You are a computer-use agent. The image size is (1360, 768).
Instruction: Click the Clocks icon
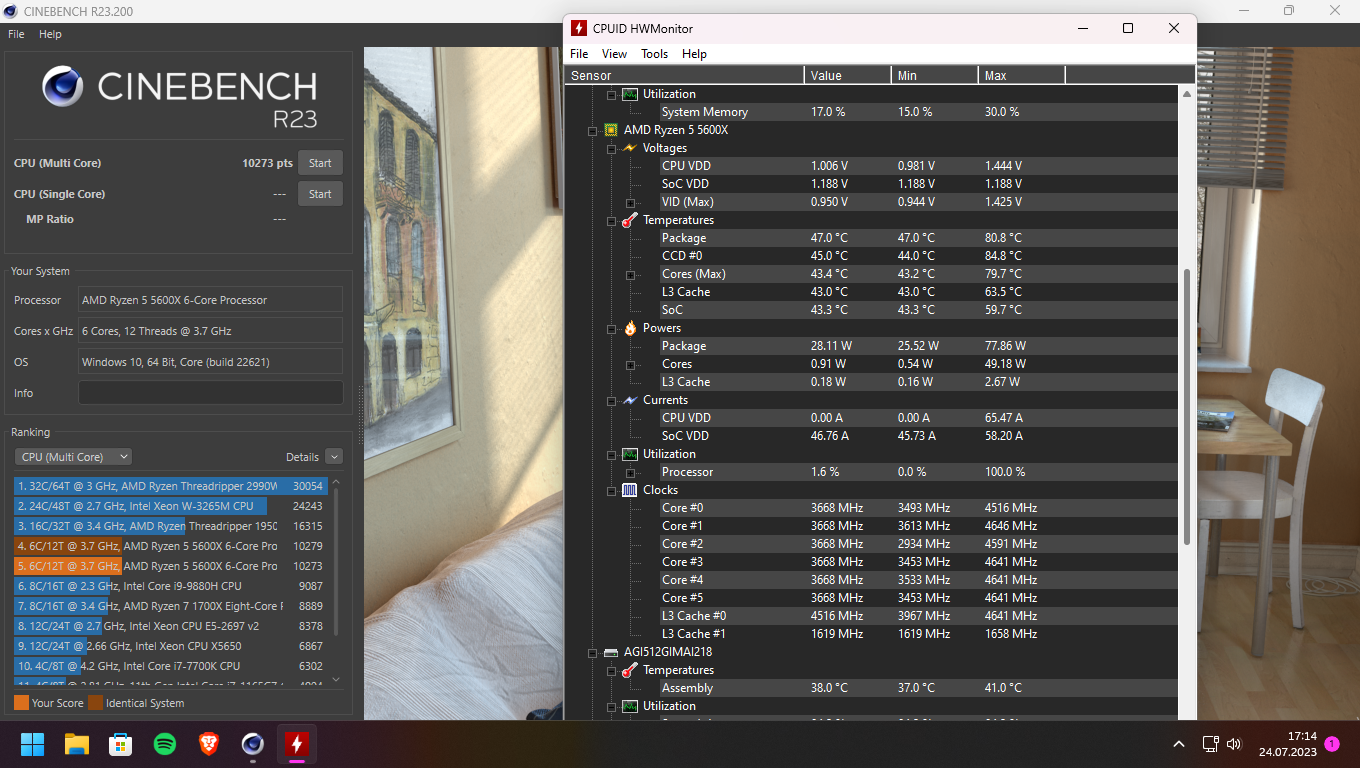pos(629,490)
